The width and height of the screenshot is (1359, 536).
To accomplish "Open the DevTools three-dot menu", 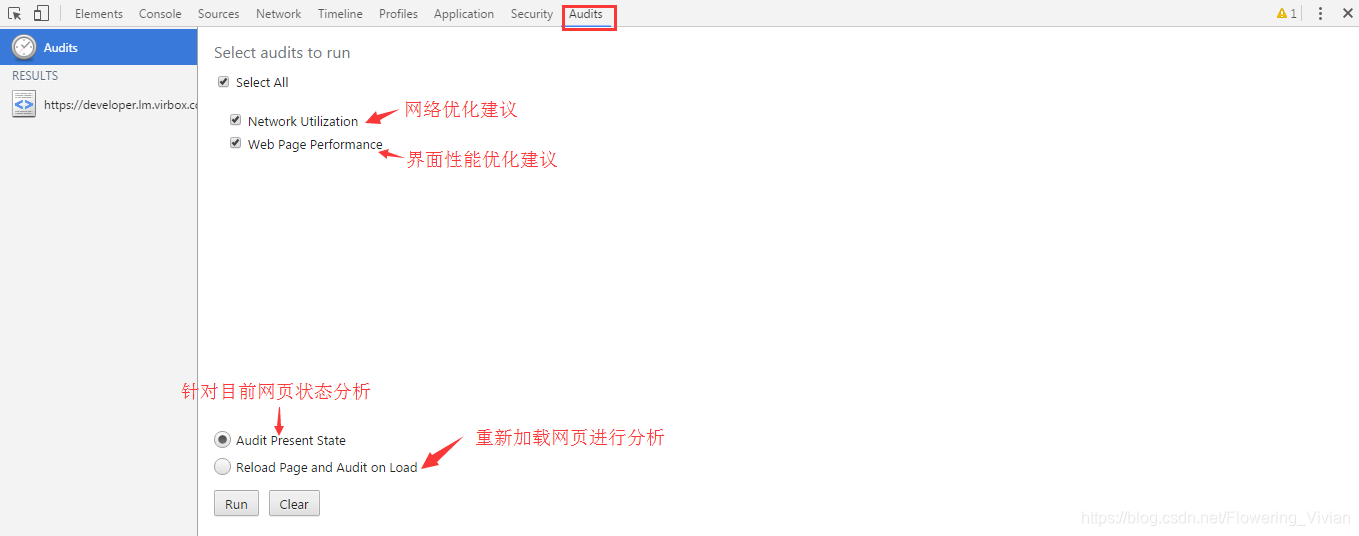I will pos(1320,14).
